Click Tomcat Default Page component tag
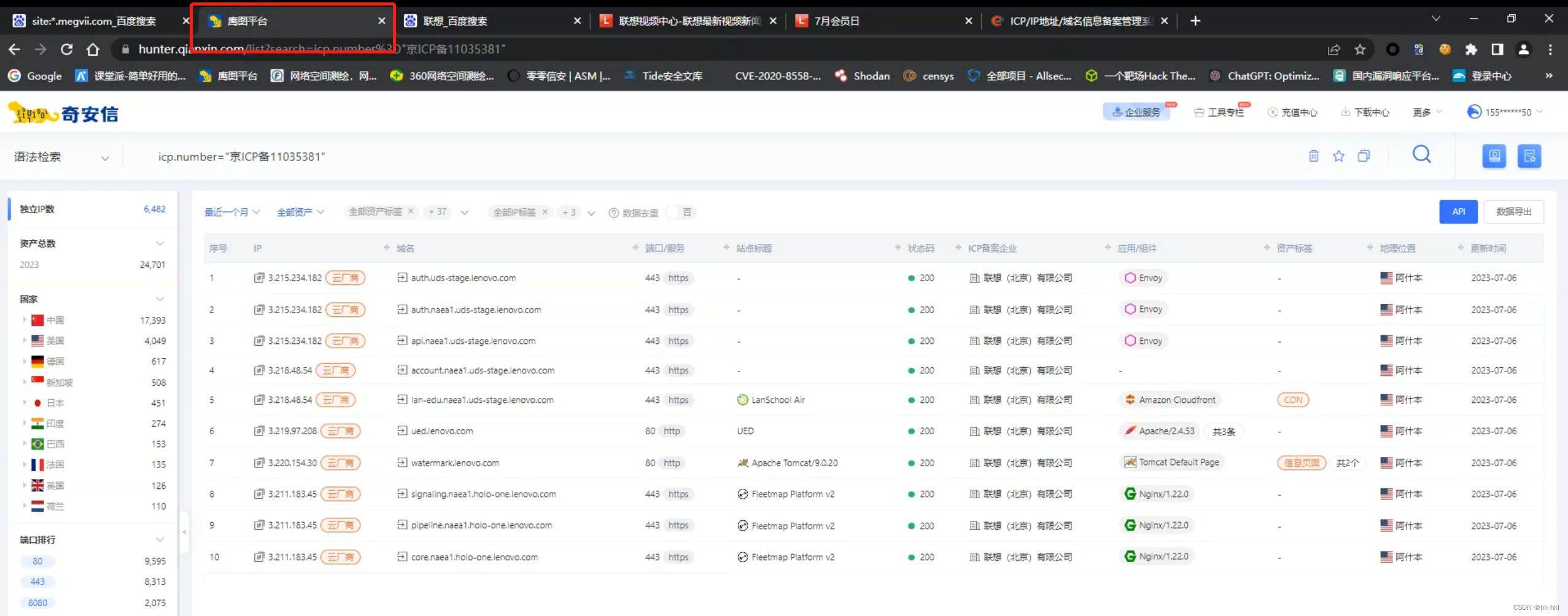Image resolution: width=1568 pixels, height=616 pixels. click(1172, 462)
